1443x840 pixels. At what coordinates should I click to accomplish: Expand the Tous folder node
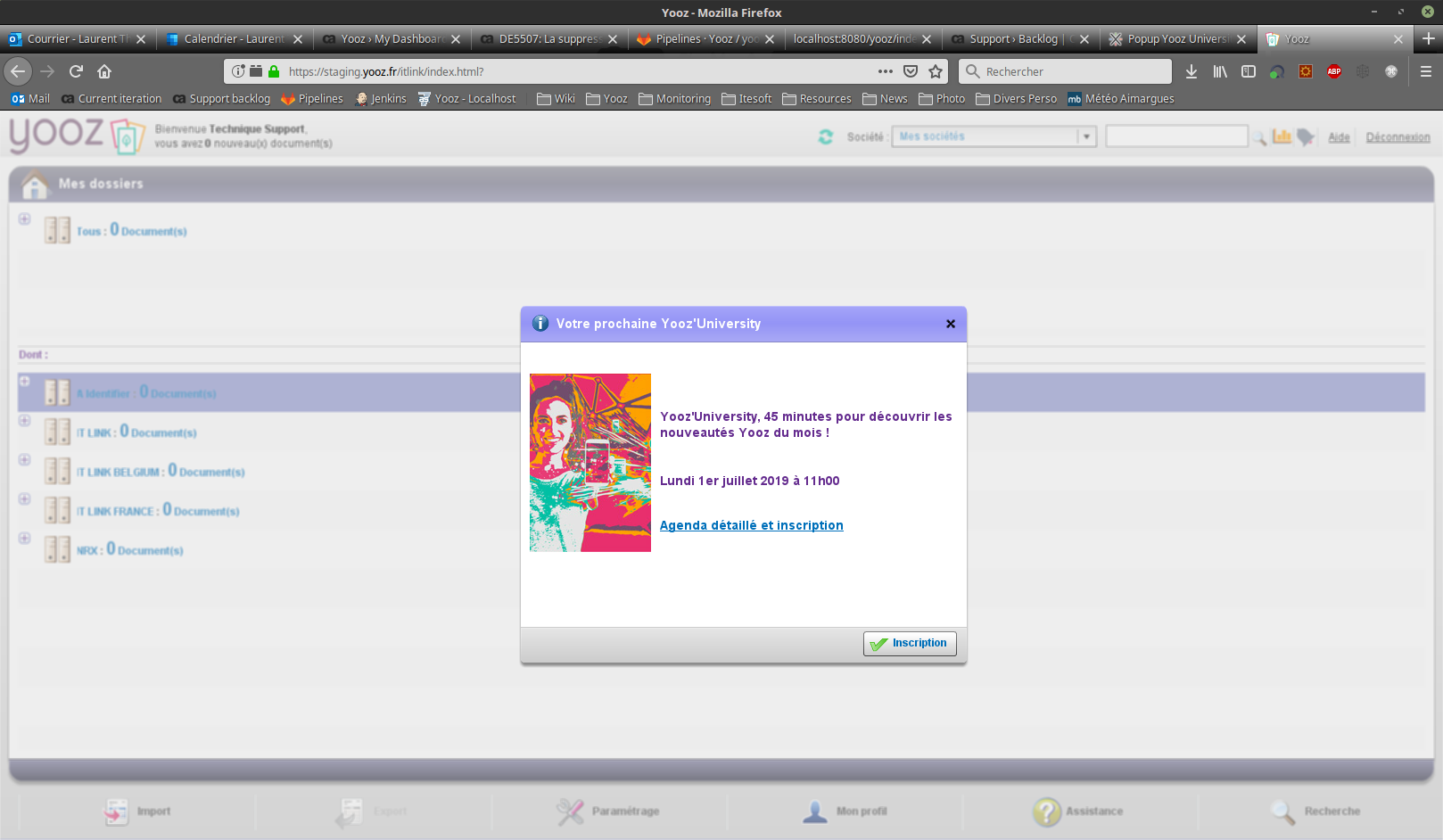[x=25, y=218]
